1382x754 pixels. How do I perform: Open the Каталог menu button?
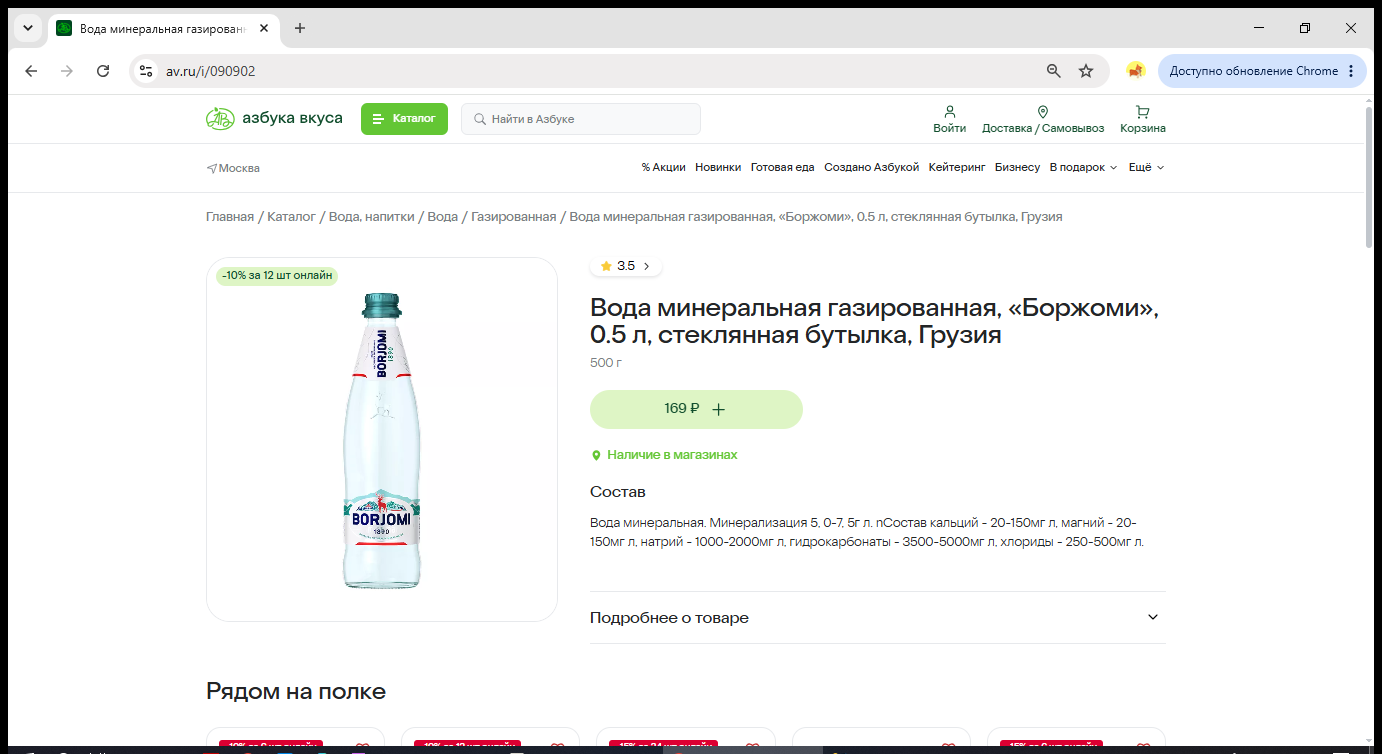[x=404, y=119]
